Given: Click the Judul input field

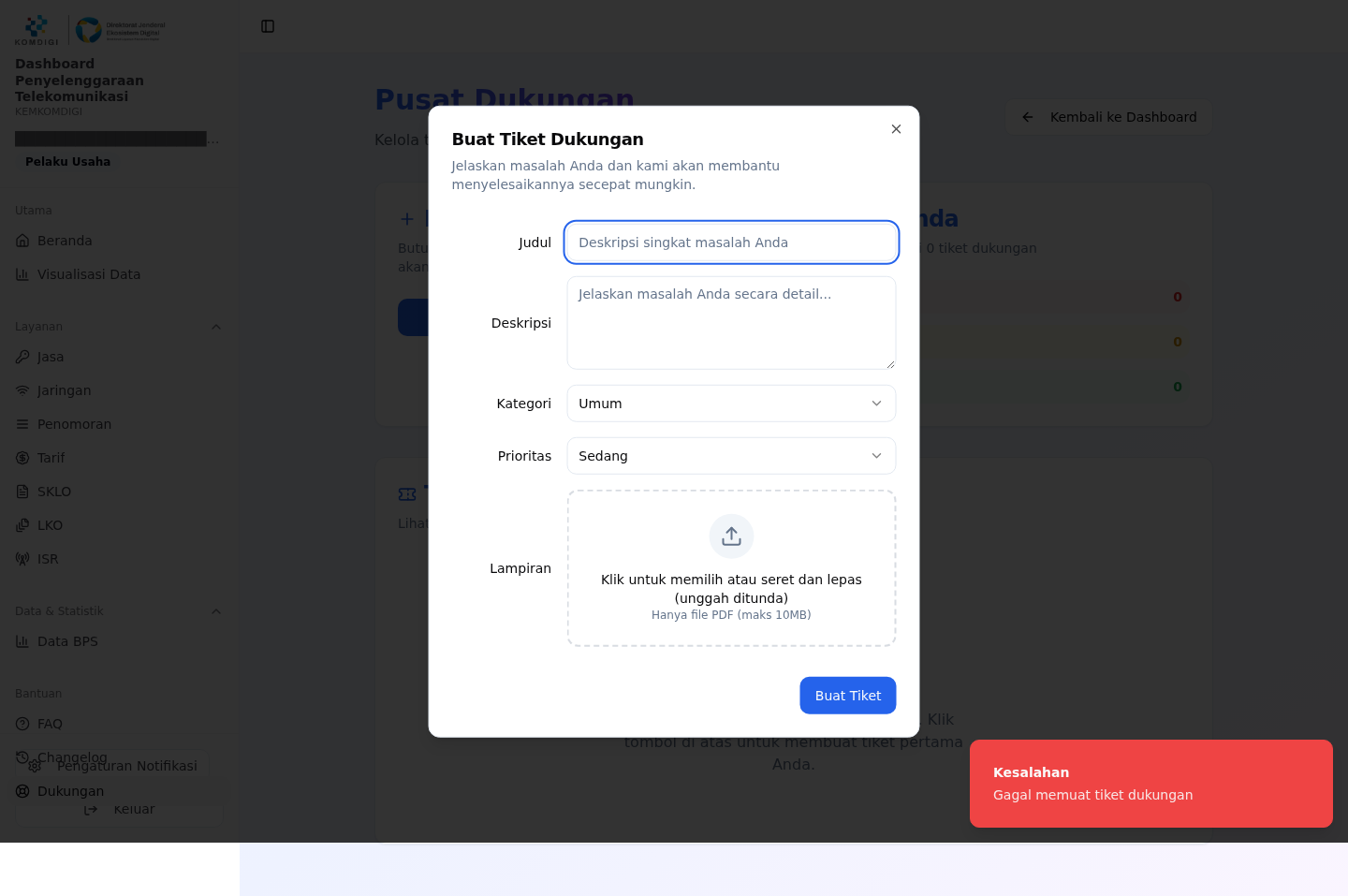Looking at the screenshot, I should pyautogui.click(x=731, y=242).
